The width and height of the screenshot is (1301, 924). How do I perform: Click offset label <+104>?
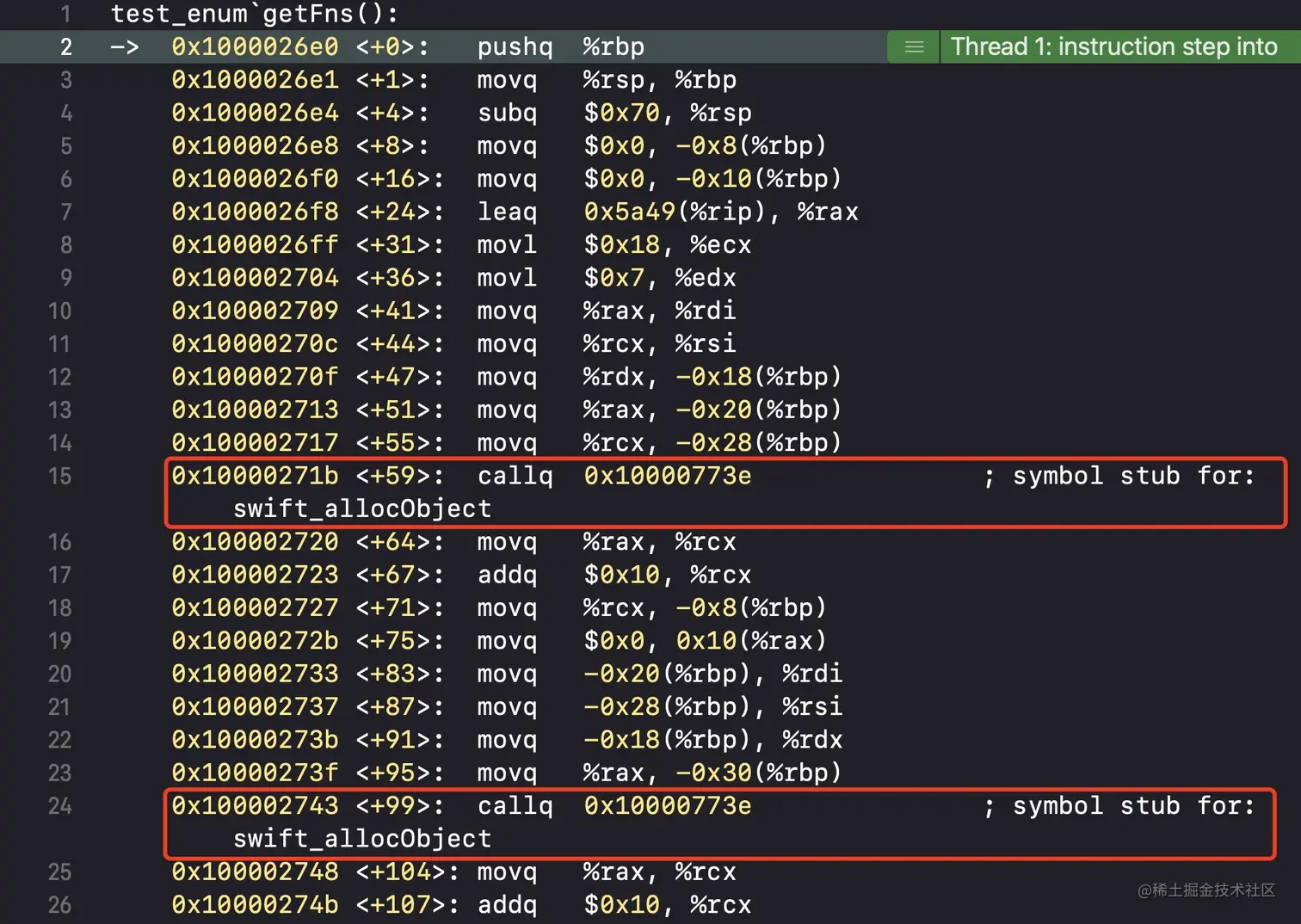pos(407,872)
